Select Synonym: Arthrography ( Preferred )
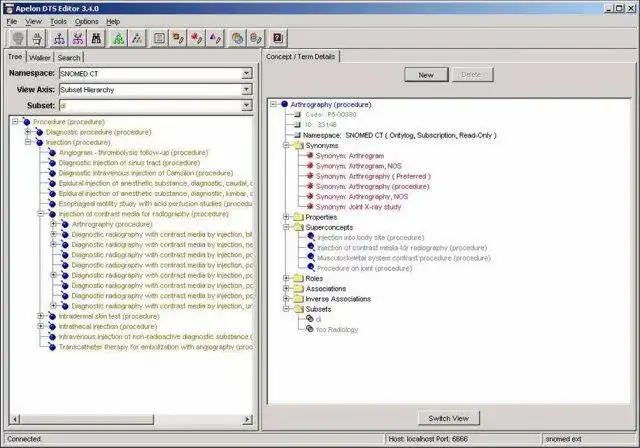The height and width of the screenshot is (448, 640). click(373, 176)
